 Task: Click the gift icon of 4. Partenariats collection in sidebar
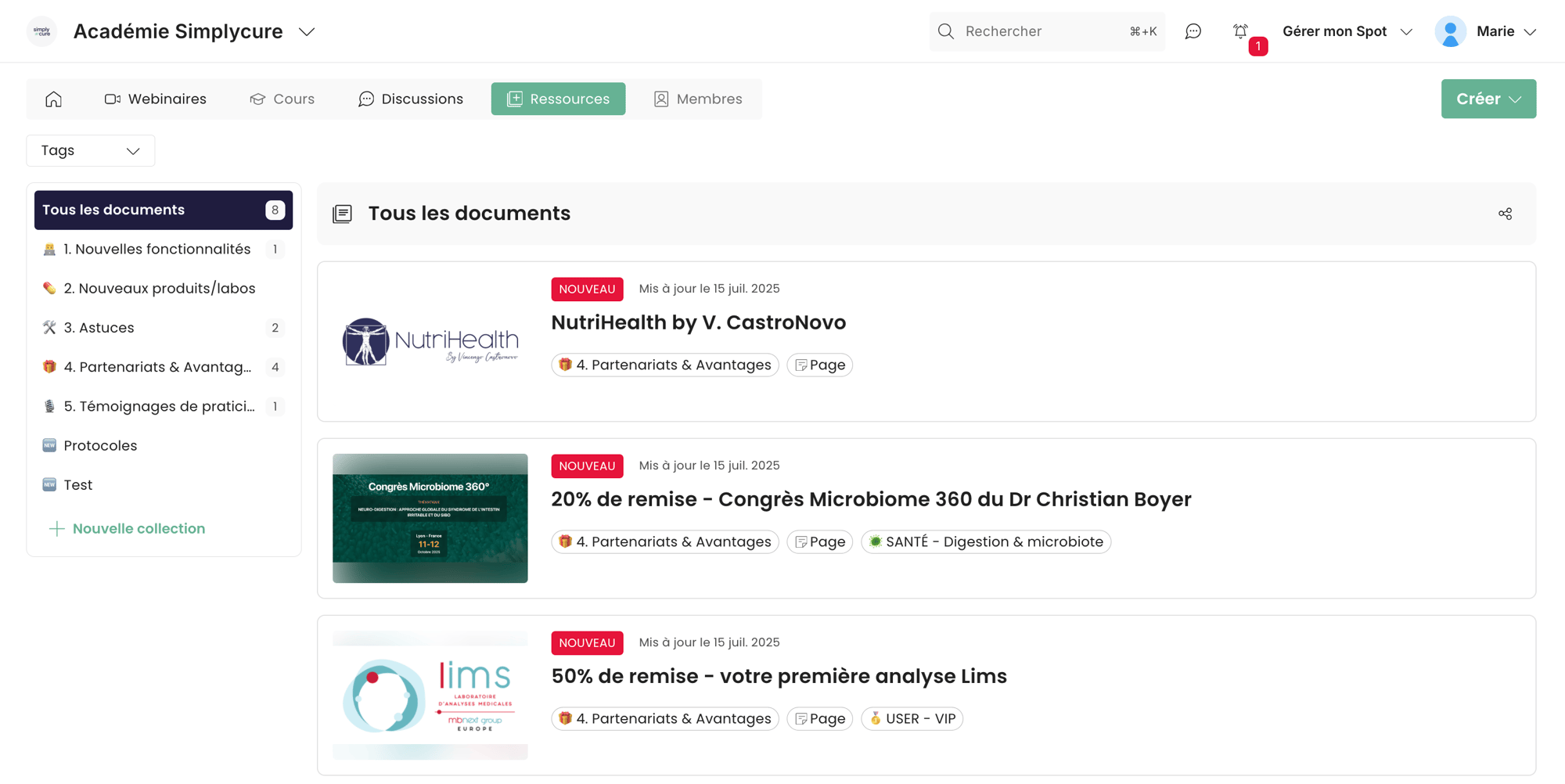coord(49,366)
